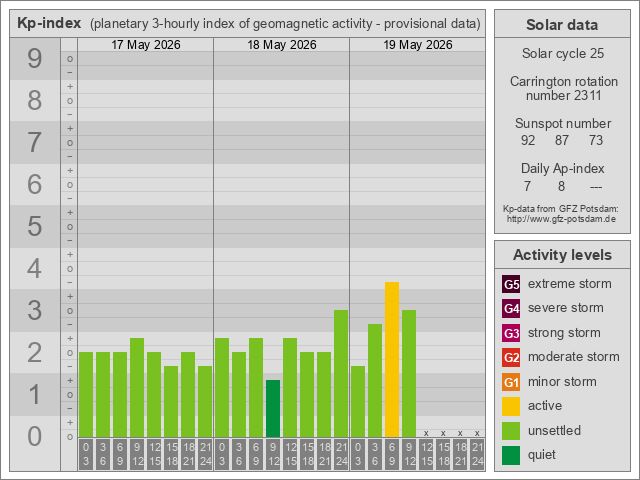Click the '18 May 2026' date header
The width and height of the screenshot is (640, 480).
[282, 44]
